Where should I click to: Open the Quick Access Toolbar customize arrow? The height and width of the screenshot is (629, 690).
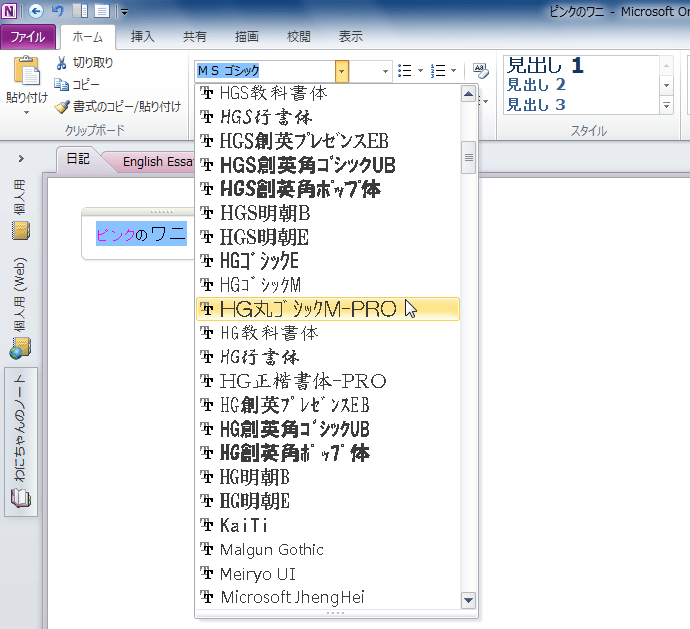[125, 12]
